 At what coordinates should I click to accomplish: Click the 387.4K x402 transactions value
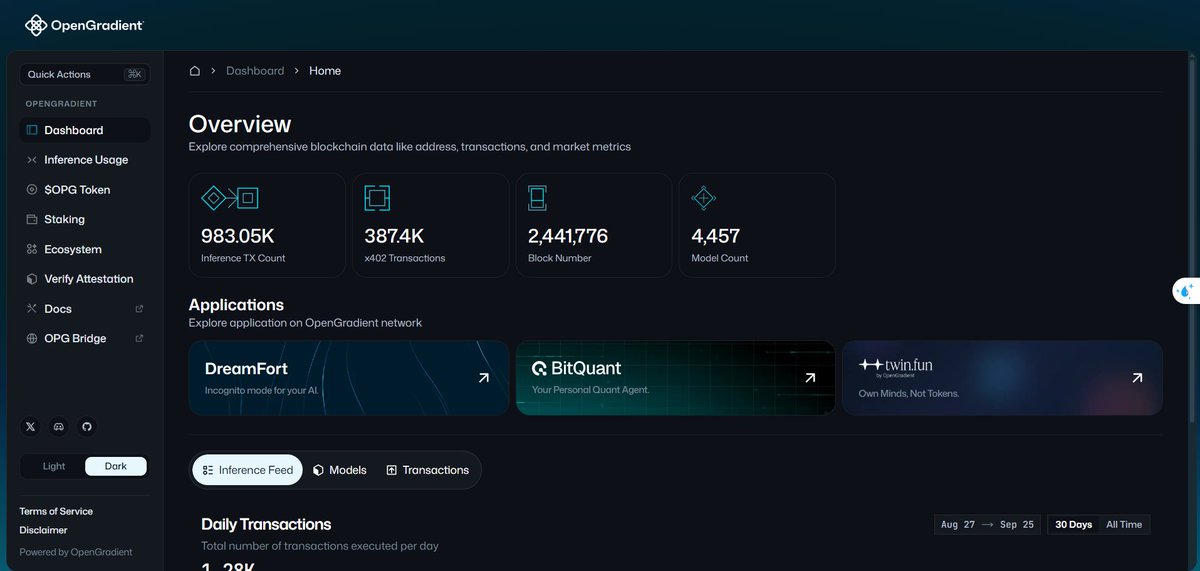pyautogui.click(x=395, y=236)
